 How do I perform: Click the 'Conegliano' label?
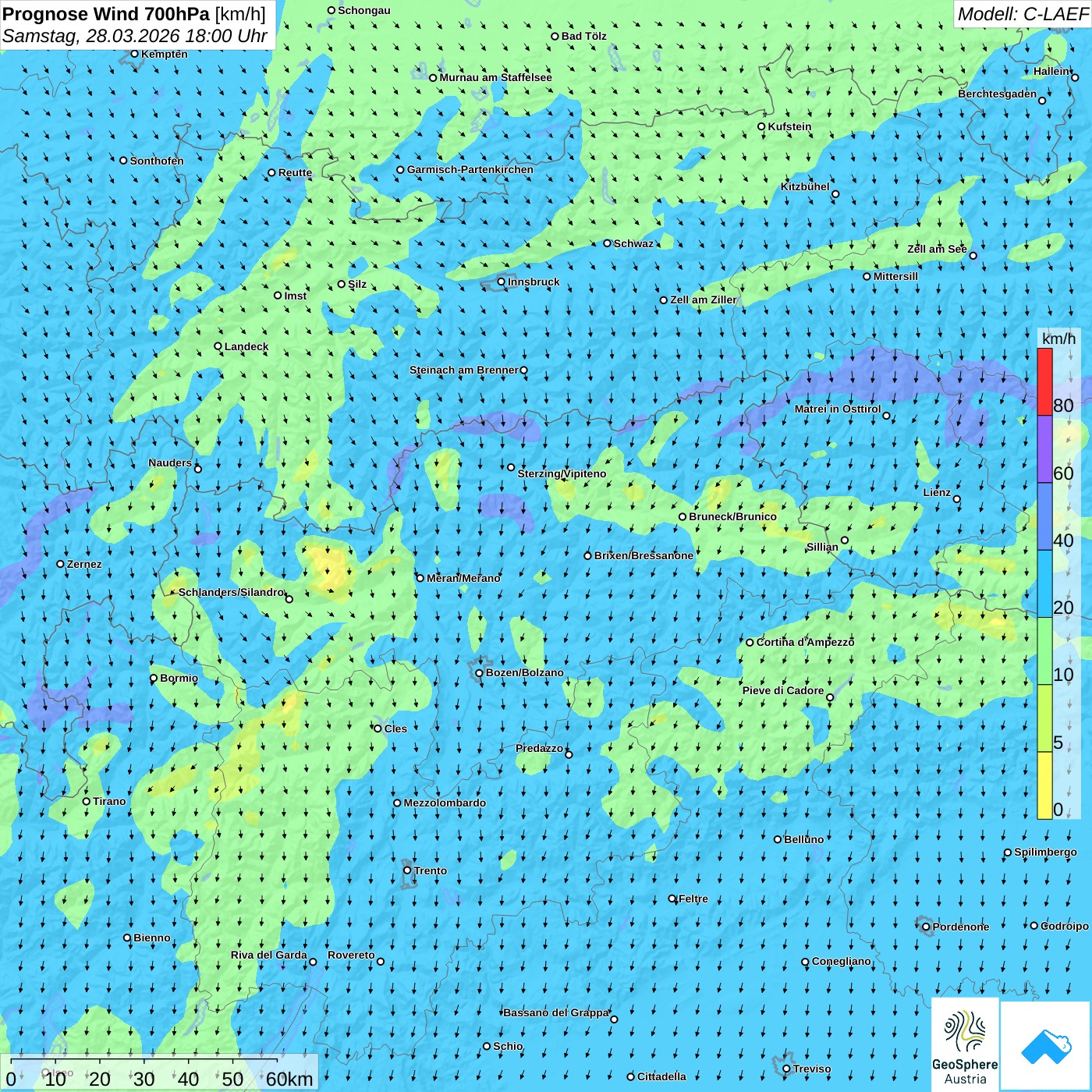click(x=842, y=961)
